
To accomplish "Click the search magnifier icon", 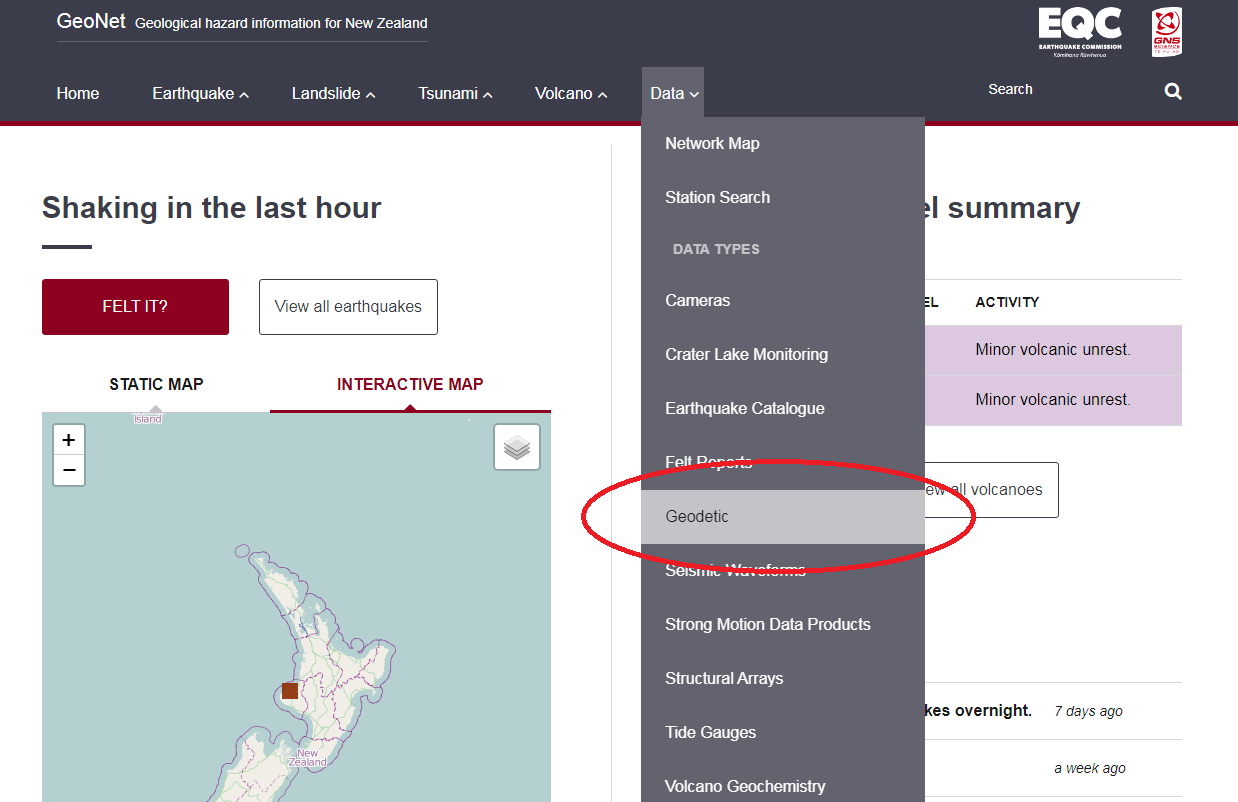I will [1173, 92].
